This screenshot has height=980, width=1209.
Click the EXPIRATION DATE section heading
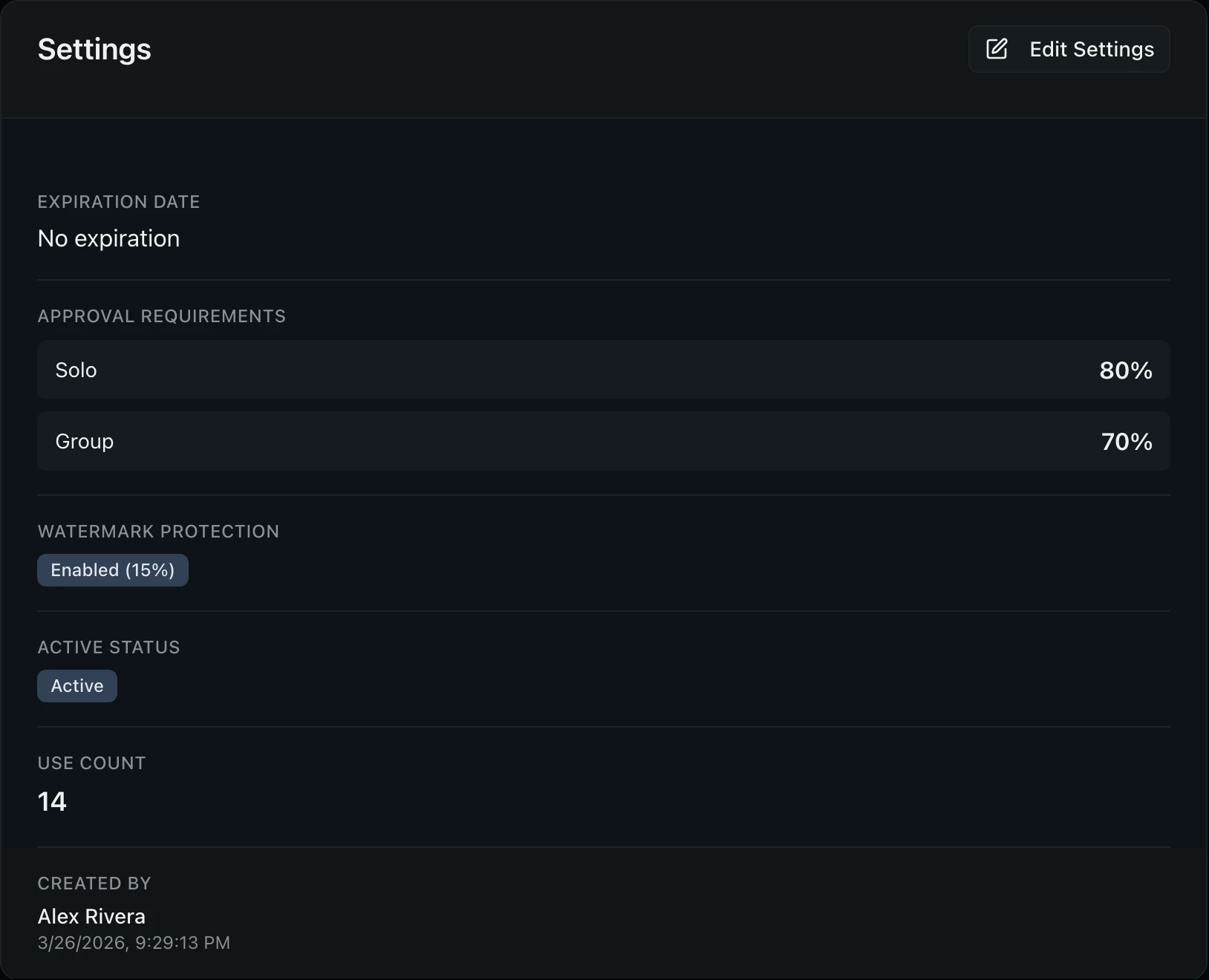point(119,201)
